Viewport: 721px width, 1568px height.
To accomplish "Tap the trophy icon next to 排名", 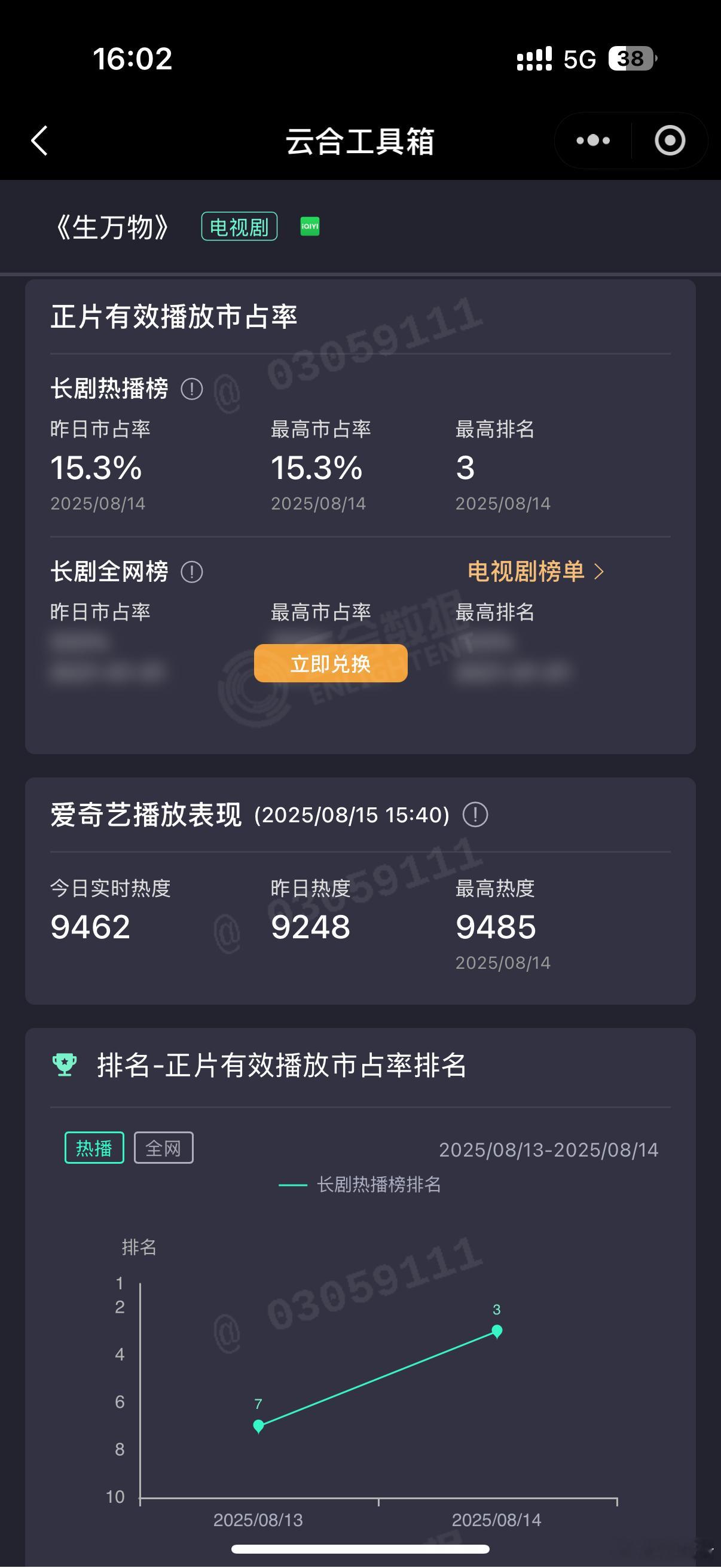I will tap(65, 1064).
